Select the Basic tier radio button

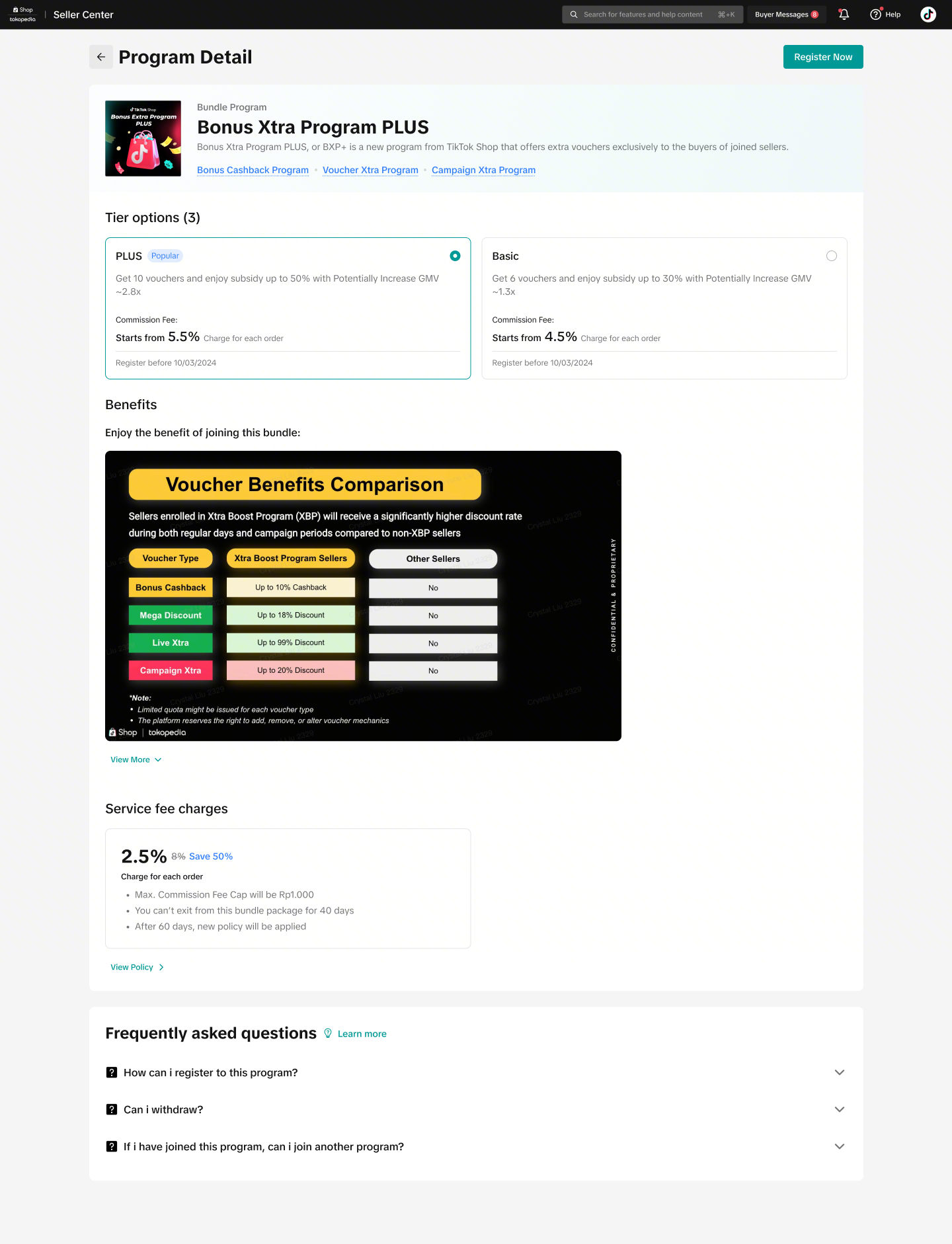[832, 256]
